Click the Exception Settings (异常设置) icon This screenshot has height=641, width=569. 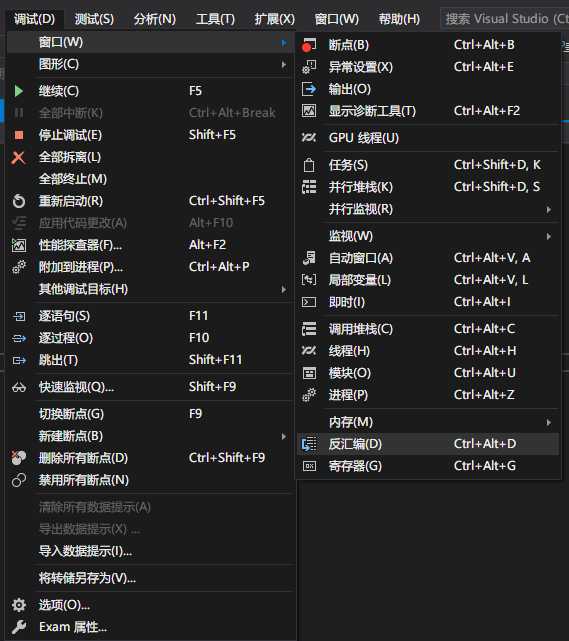pyautogui.click(x=309, y=67)
